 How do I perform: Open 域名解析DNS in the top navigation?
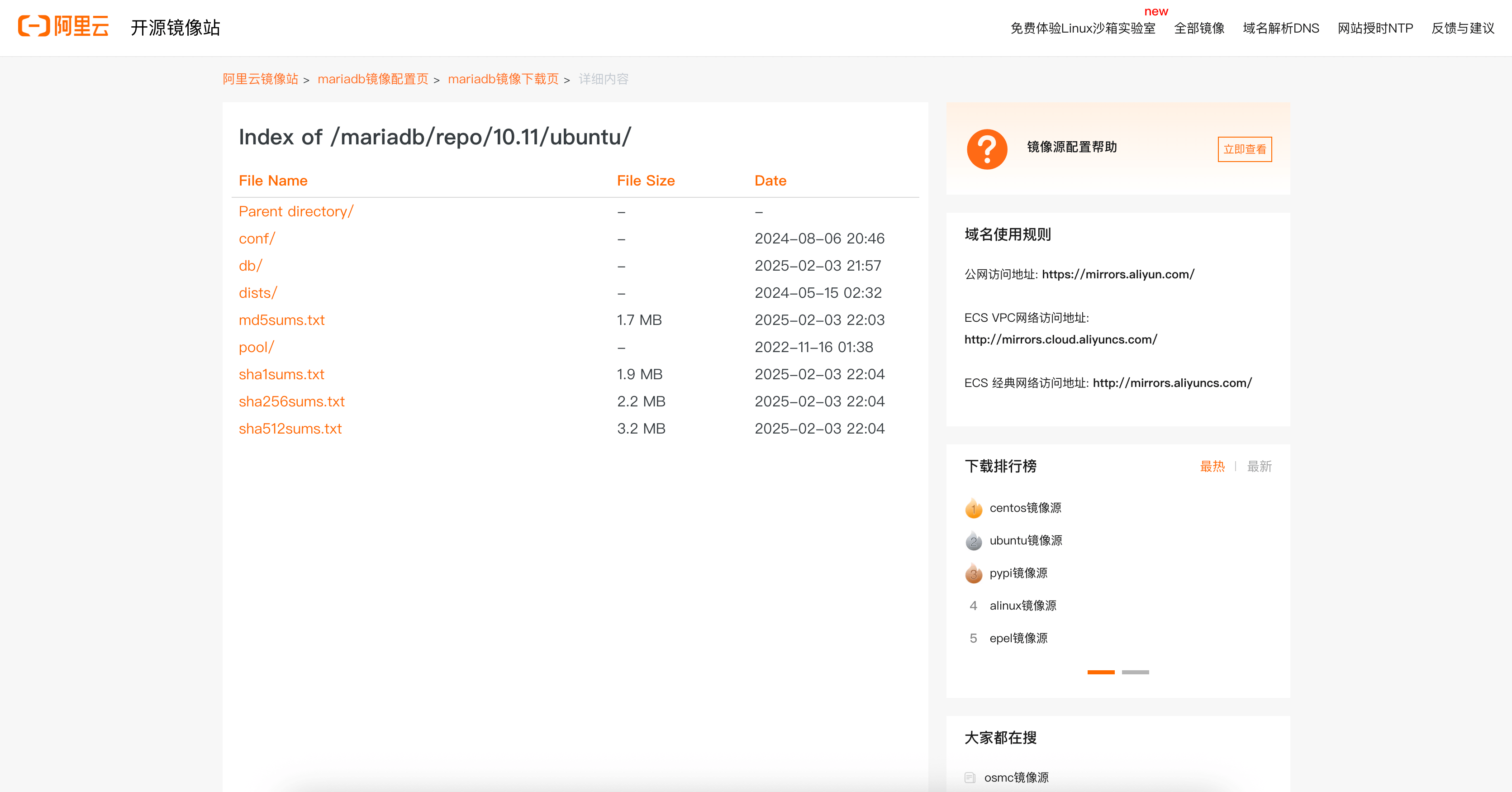pyautogui.click(x=1281, y=28)
